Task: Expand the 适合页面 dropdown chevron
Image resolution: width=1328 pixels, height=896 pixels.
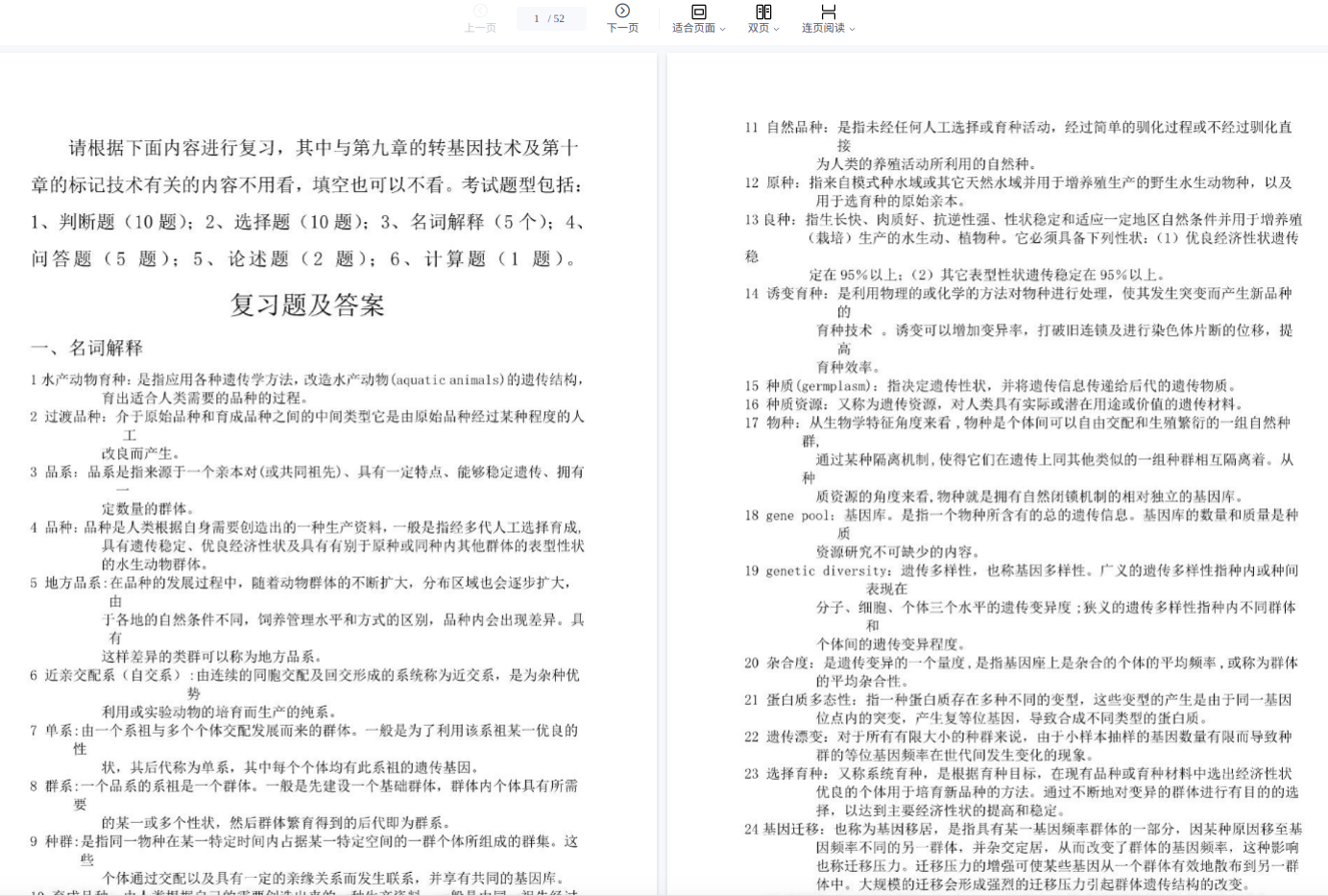Action: pyautogui.click(x=722, y=29)
